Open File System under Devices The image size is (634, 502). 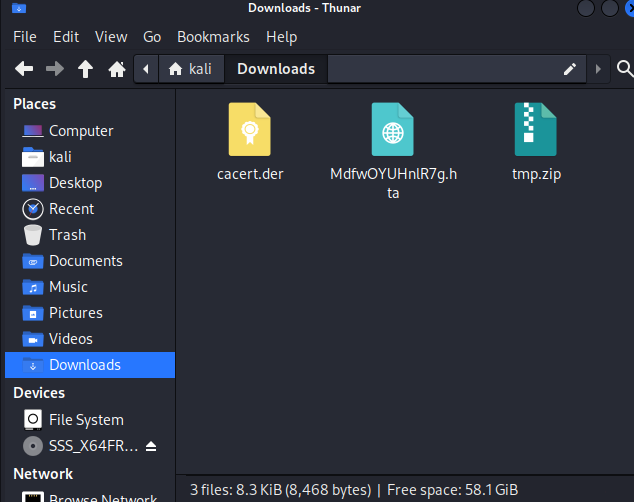point(90,420)
